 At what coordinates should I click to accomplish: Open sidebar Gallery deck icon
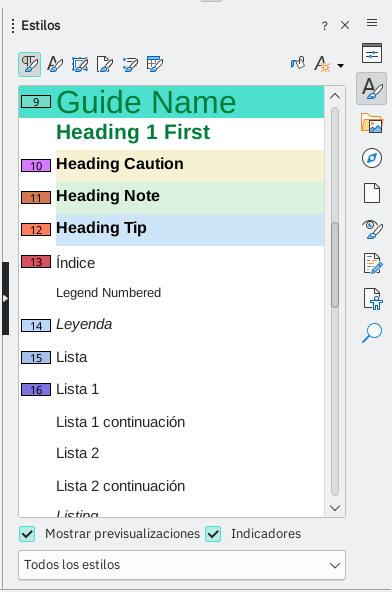coord(372,123)
